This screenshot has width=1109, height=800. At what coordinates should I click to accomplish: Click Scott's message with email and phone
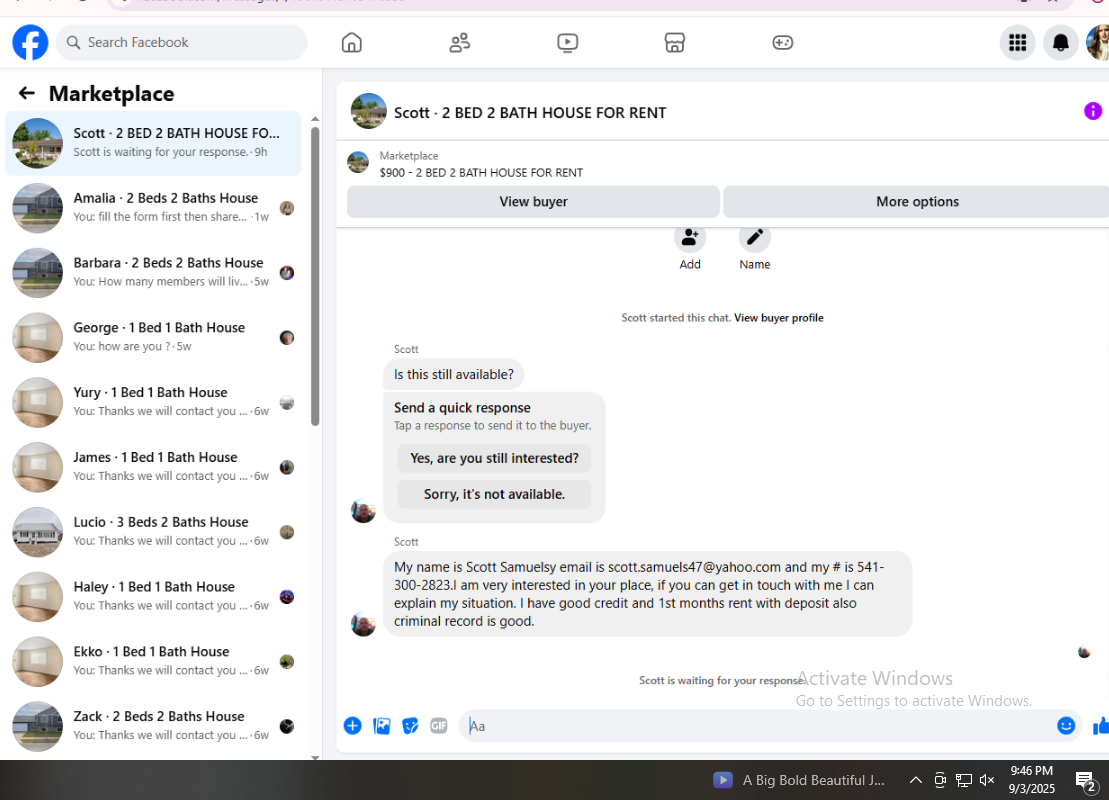pos(647,594)
